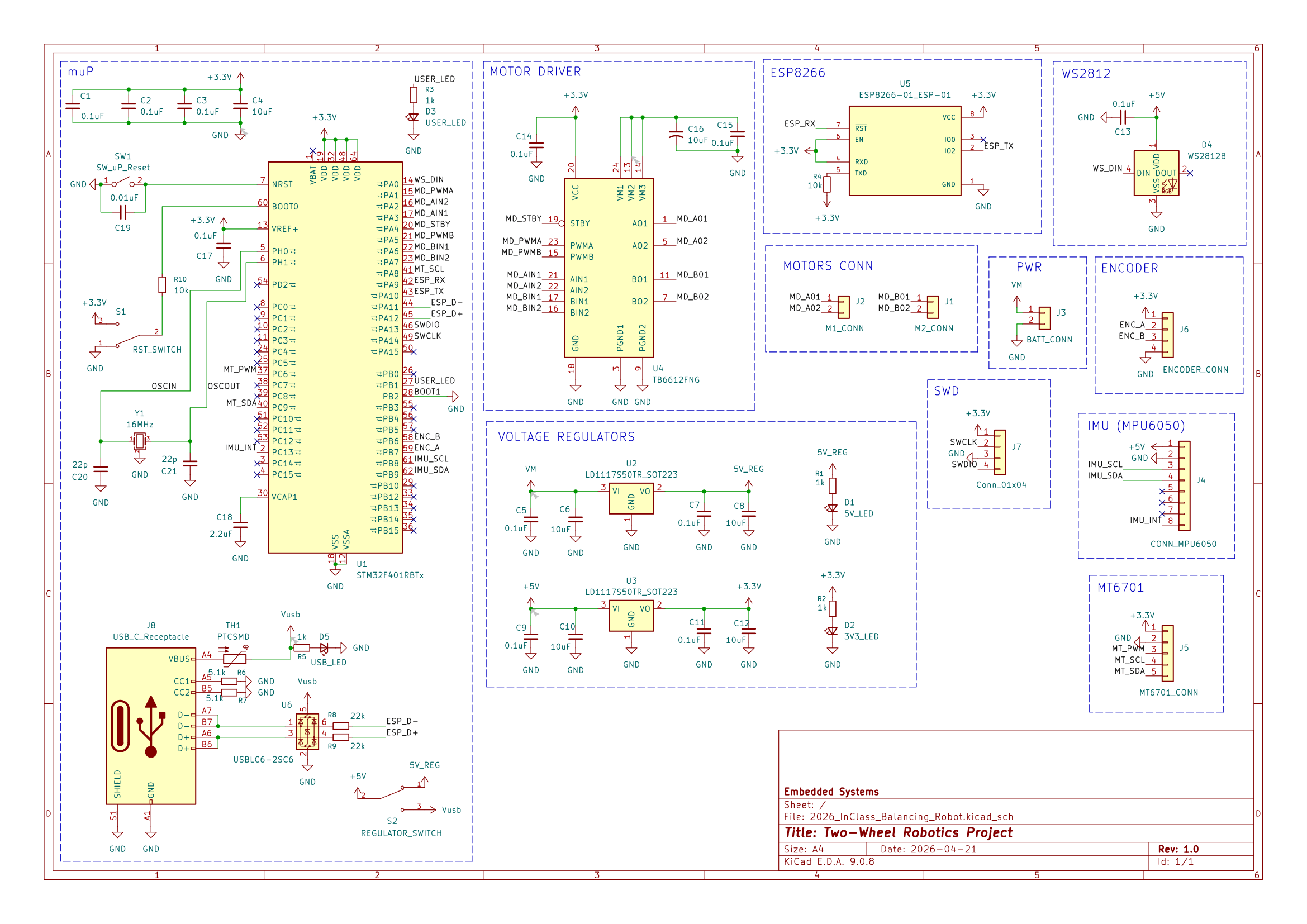Select the D5 USB_LED diode symbol
The image size is (1307, 924).
tap(324, 647)
